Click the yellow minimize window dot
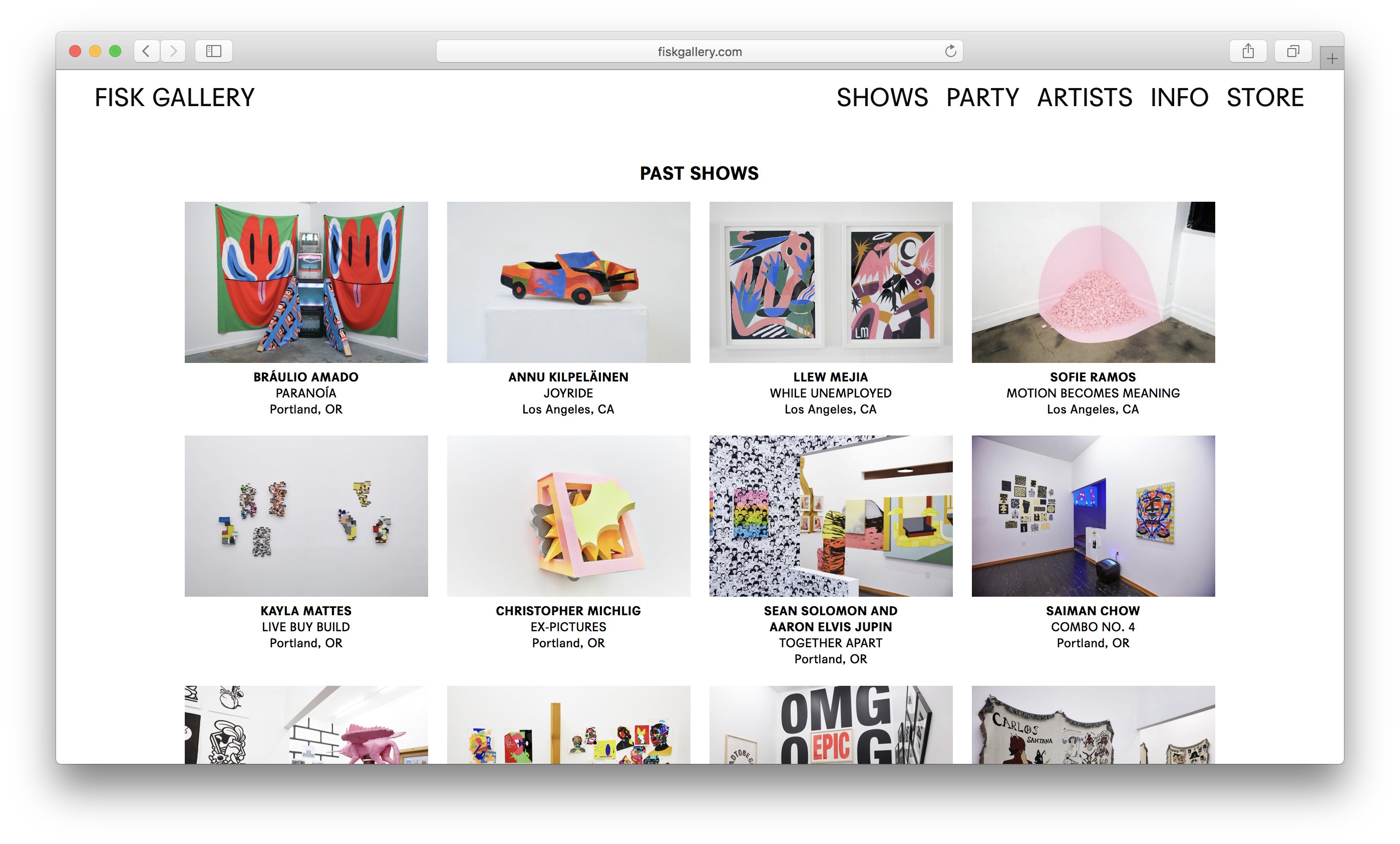This screenshot has height=844, width=1400. pyautogui.click(x=95, y=51)
